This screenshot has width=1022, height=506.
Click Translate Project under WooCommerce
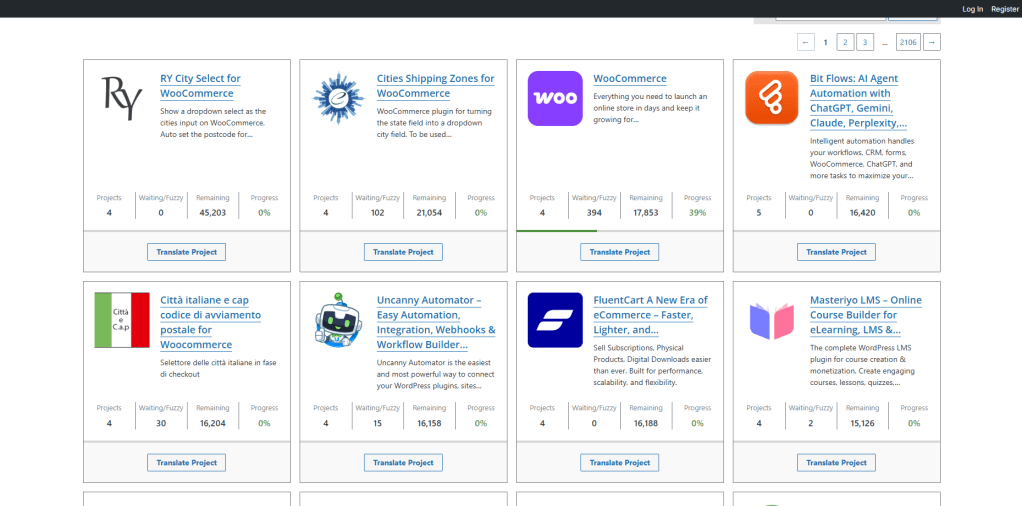pos(619,252)
